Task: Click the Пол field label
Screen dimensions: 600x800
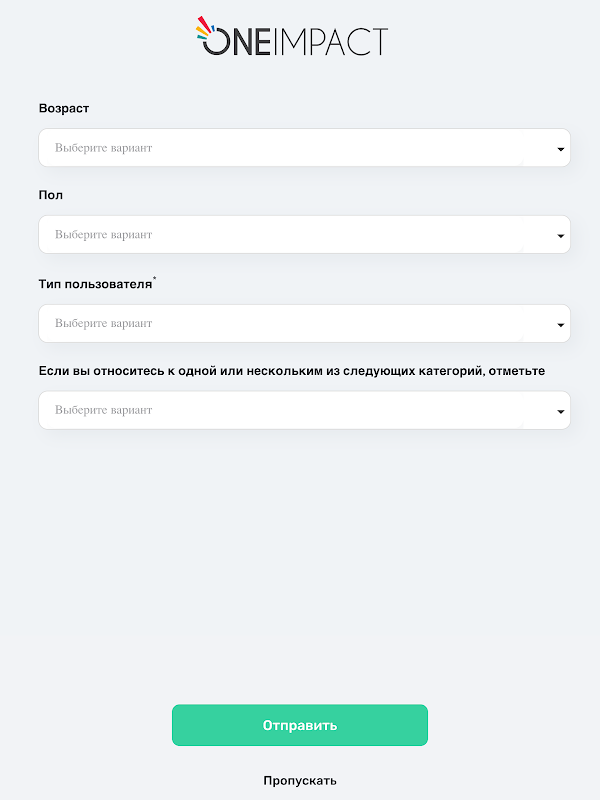Action: [x=51, y=195]
